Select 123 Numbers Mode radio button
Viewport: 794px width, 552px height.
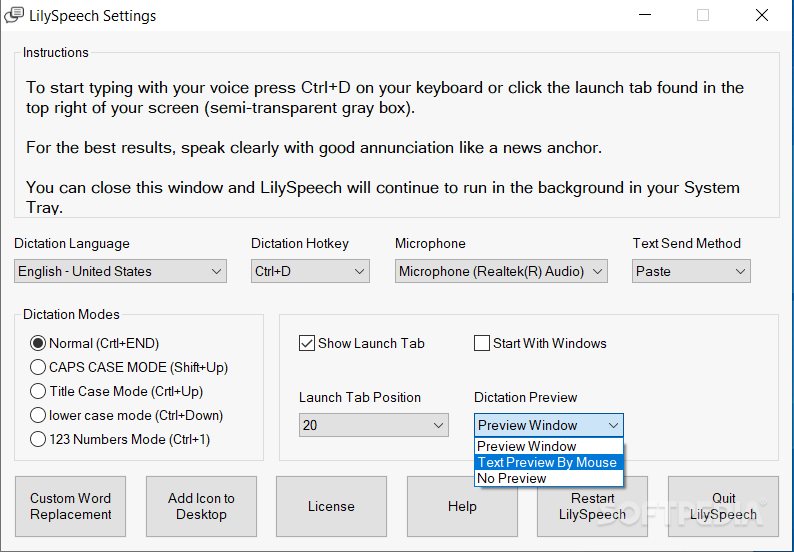tap(38, 439)
